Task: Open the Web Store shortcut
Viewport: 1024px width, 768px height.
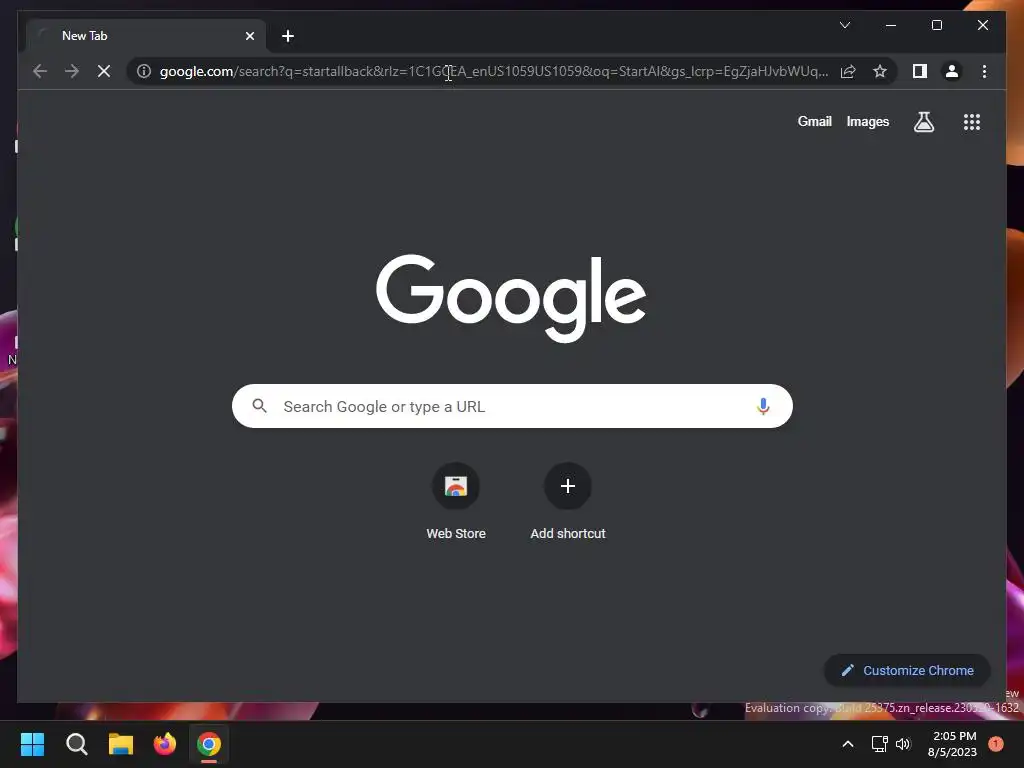Action: 456,502
